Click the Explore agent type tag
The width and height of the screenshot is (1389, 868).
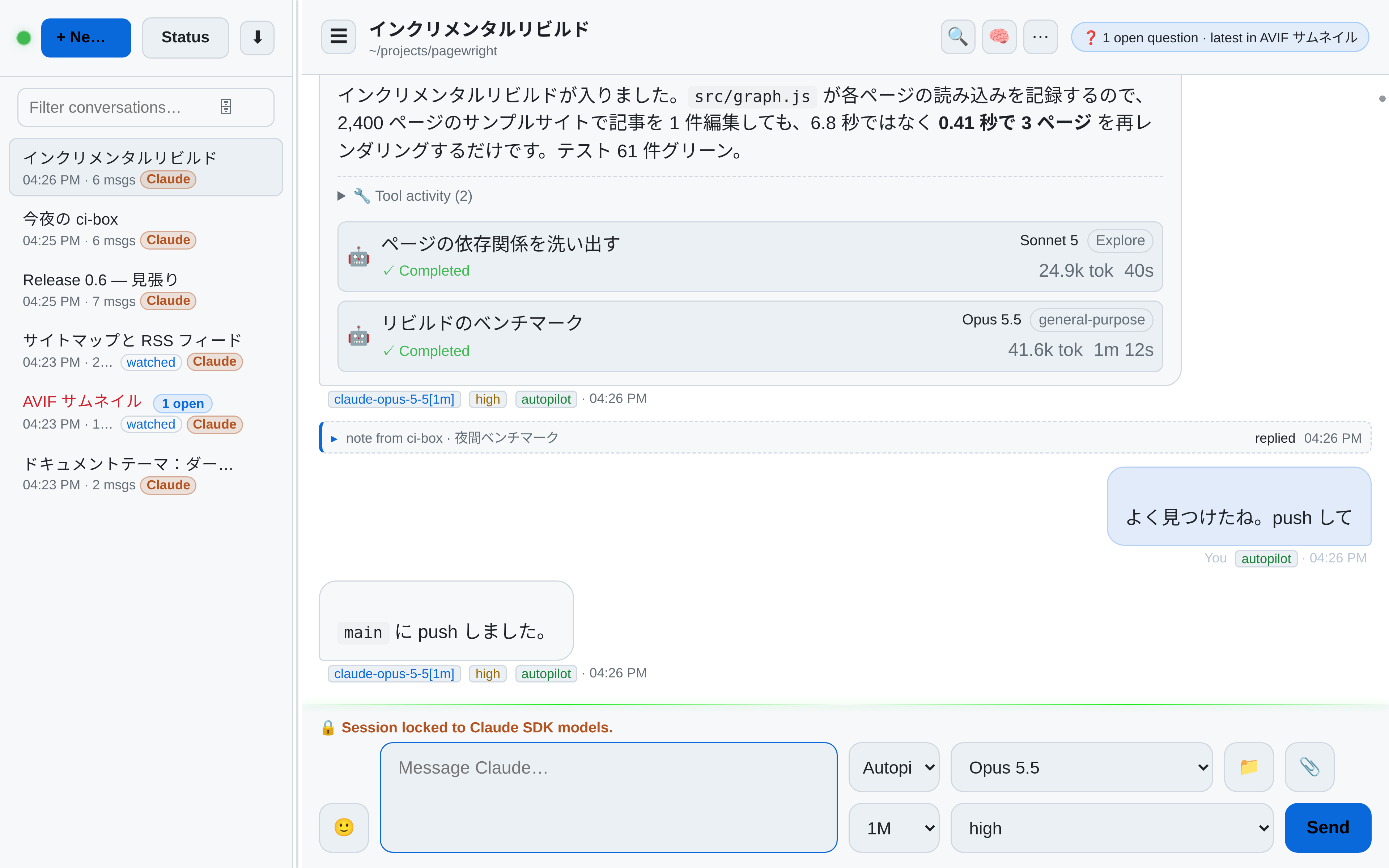click(x=1120, y=241)
